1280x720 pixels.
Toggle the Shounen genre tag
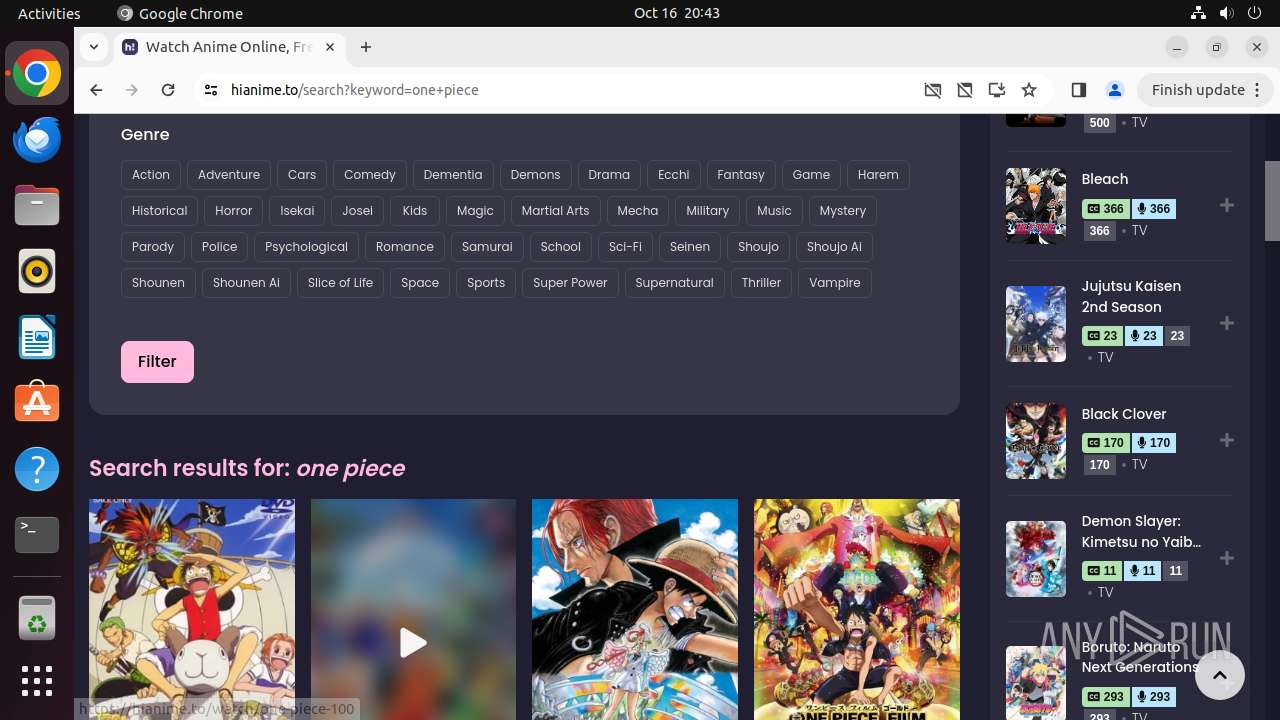(x=158, y=283)
